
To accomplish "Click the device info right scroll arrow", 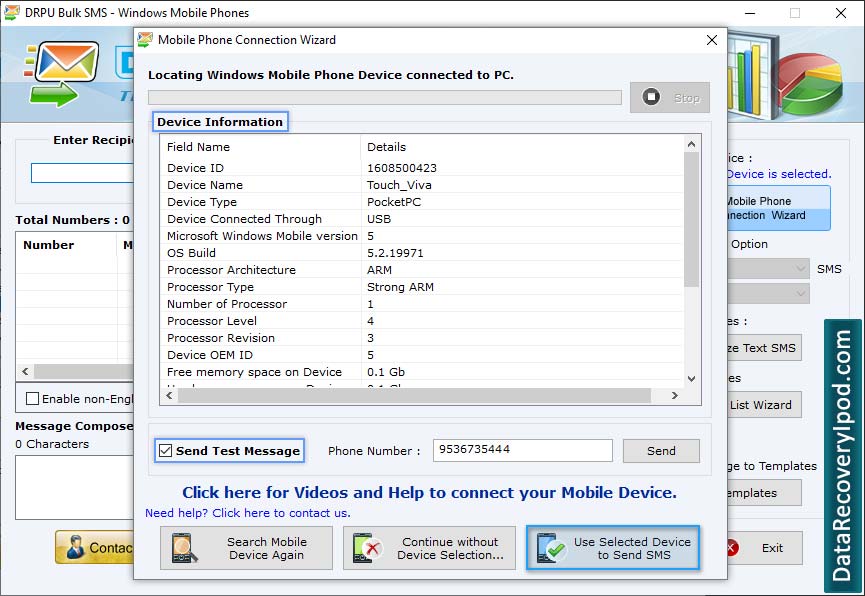I will [674, 395].
